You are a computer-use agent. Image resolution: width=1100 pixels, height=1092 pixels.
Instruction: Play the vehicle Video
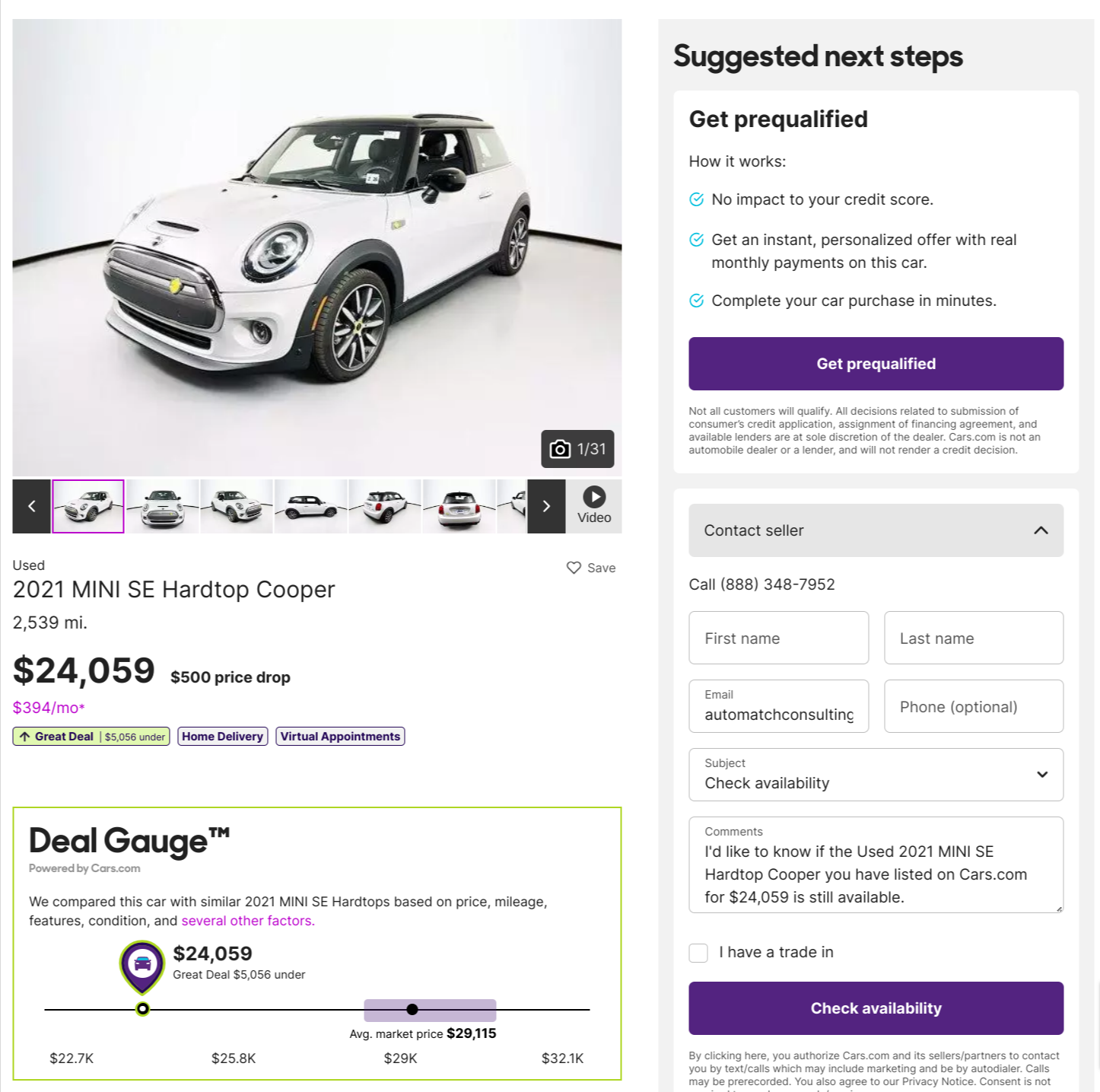tap(594, 506)
